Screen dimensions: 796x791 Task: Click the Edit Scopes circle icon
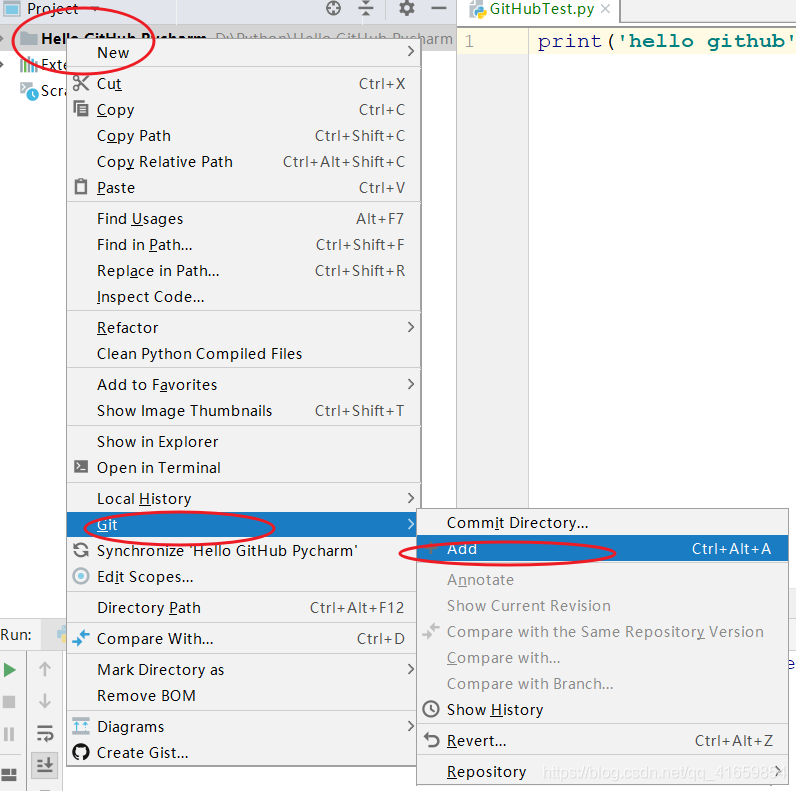click(x=81, y=576)
